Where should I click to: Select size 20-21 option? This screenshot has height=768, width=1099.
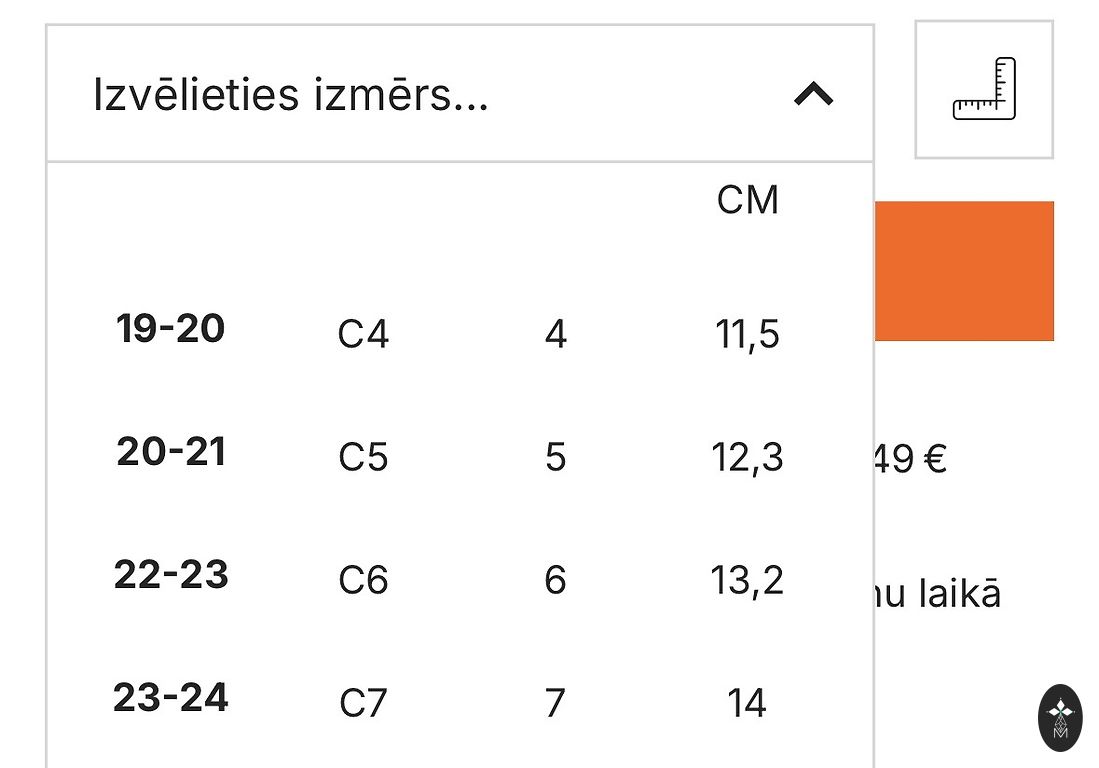[x=171, y=453]
